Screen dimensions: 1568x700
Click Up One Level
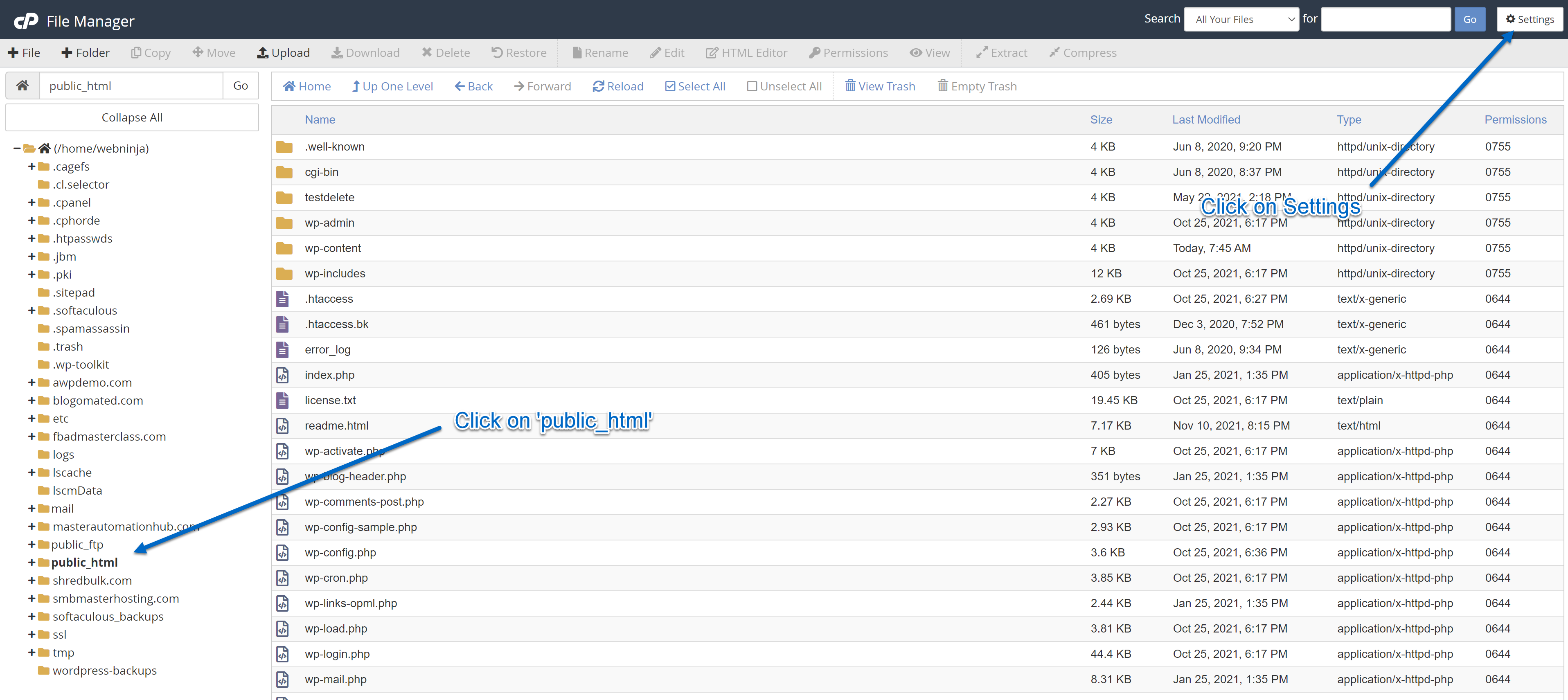392,86
